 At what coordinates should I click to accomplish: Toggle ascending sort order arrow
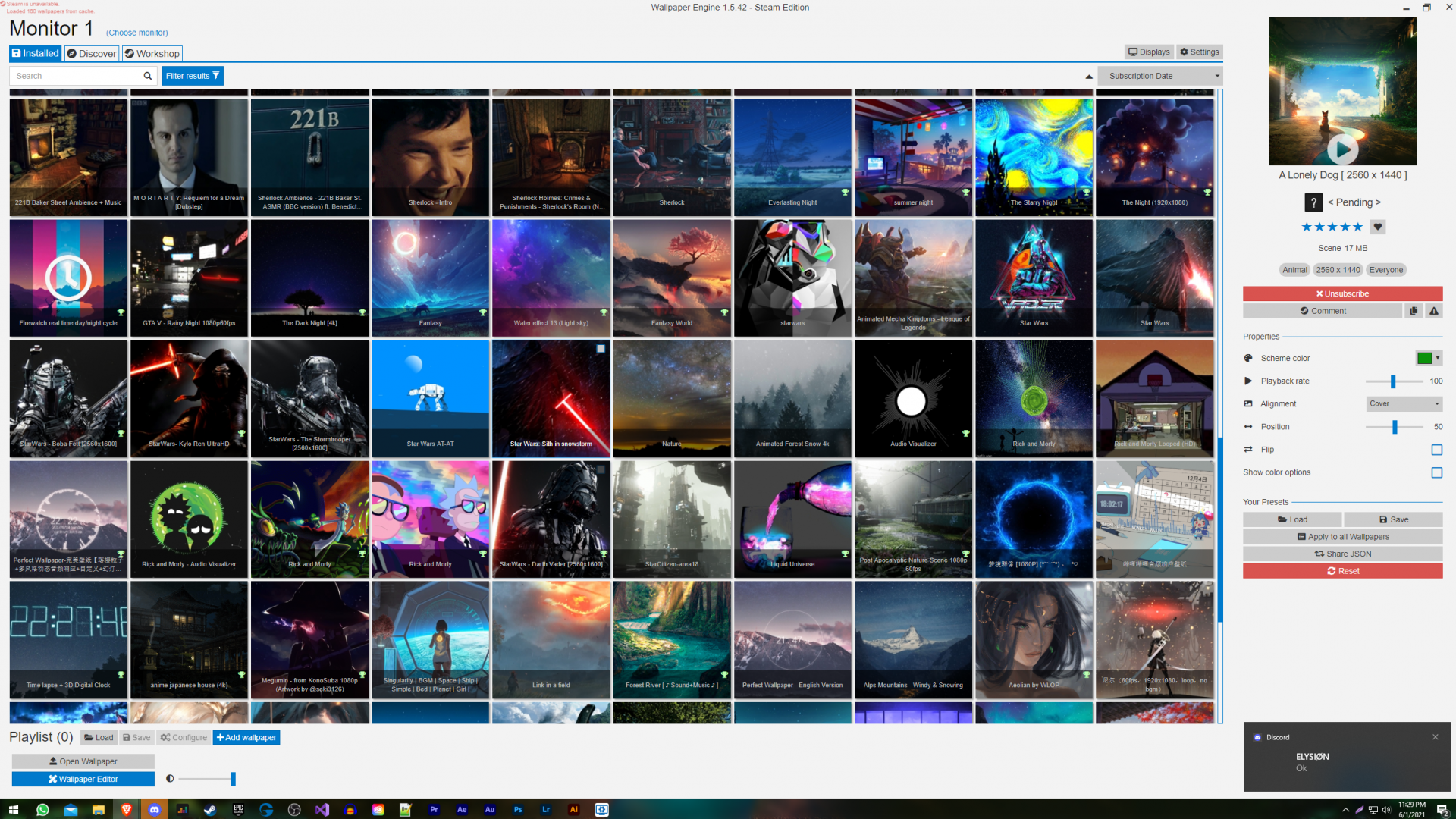coord(1089,77)
